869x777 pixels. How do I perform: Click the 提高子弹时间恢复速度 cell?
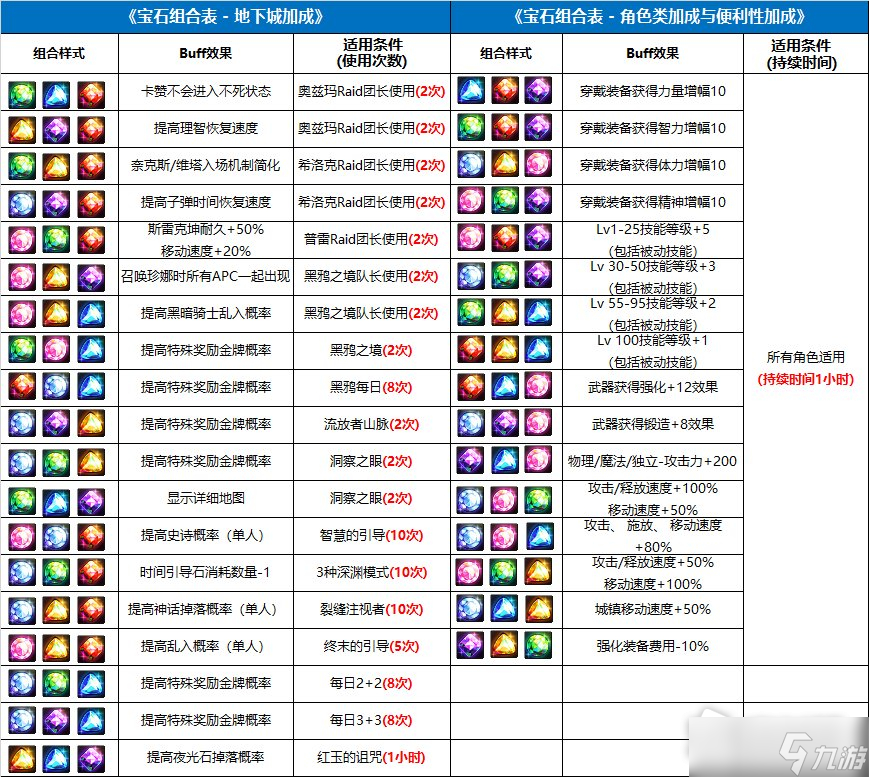point(206,202)
